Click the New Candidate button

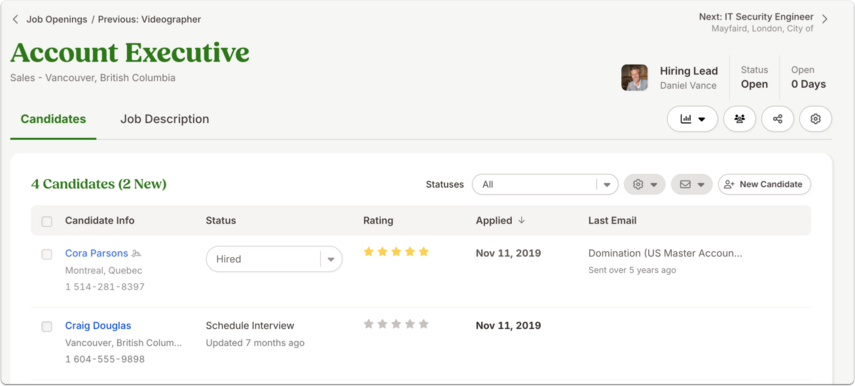764,184
